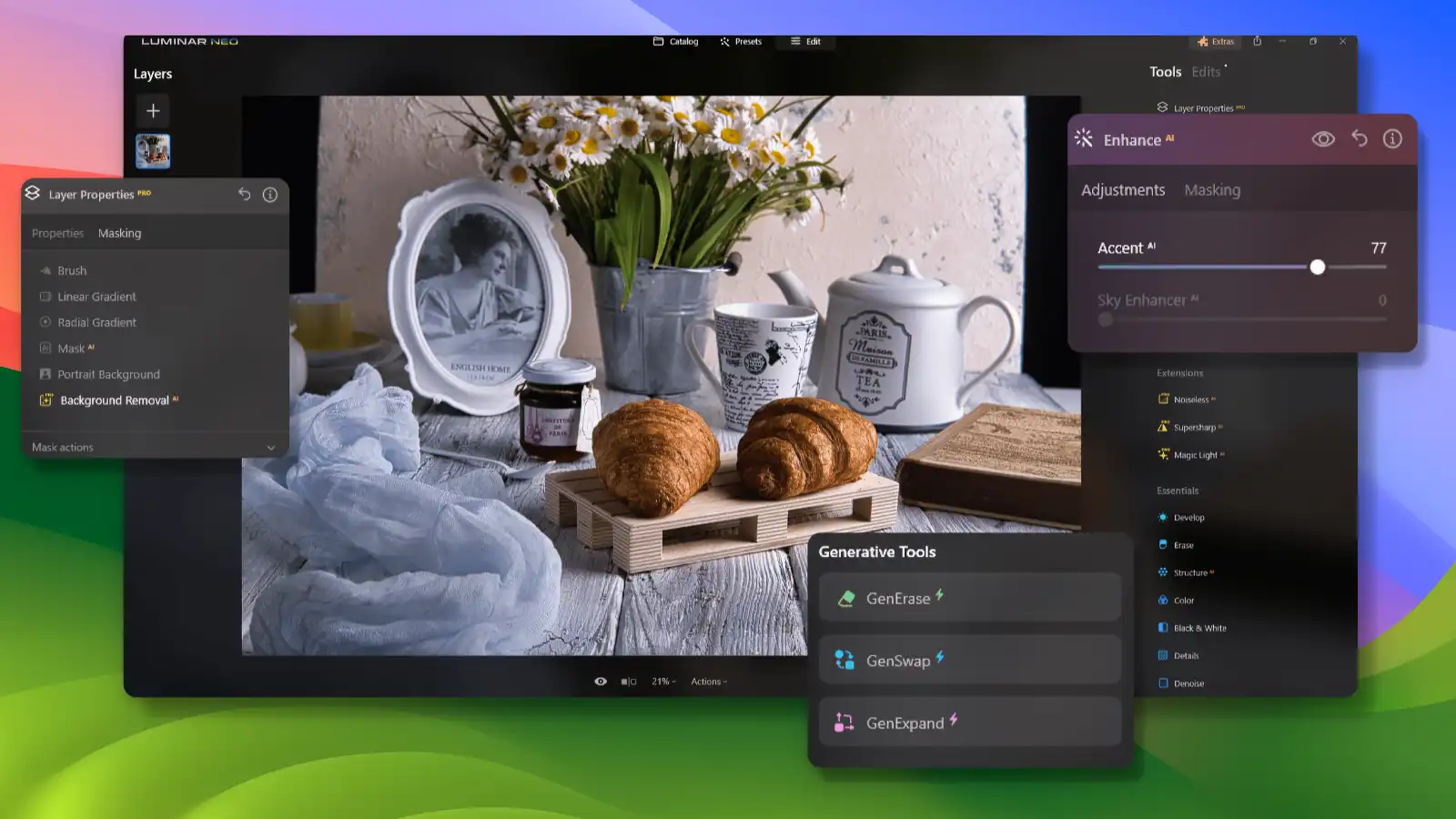
Task: Open the Actions dropdown menu
Action: click(x=708, y=681)
